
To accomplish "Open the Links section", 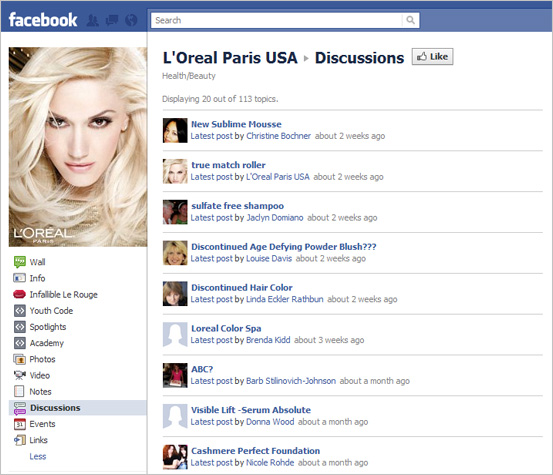I will tap(38, 440).
